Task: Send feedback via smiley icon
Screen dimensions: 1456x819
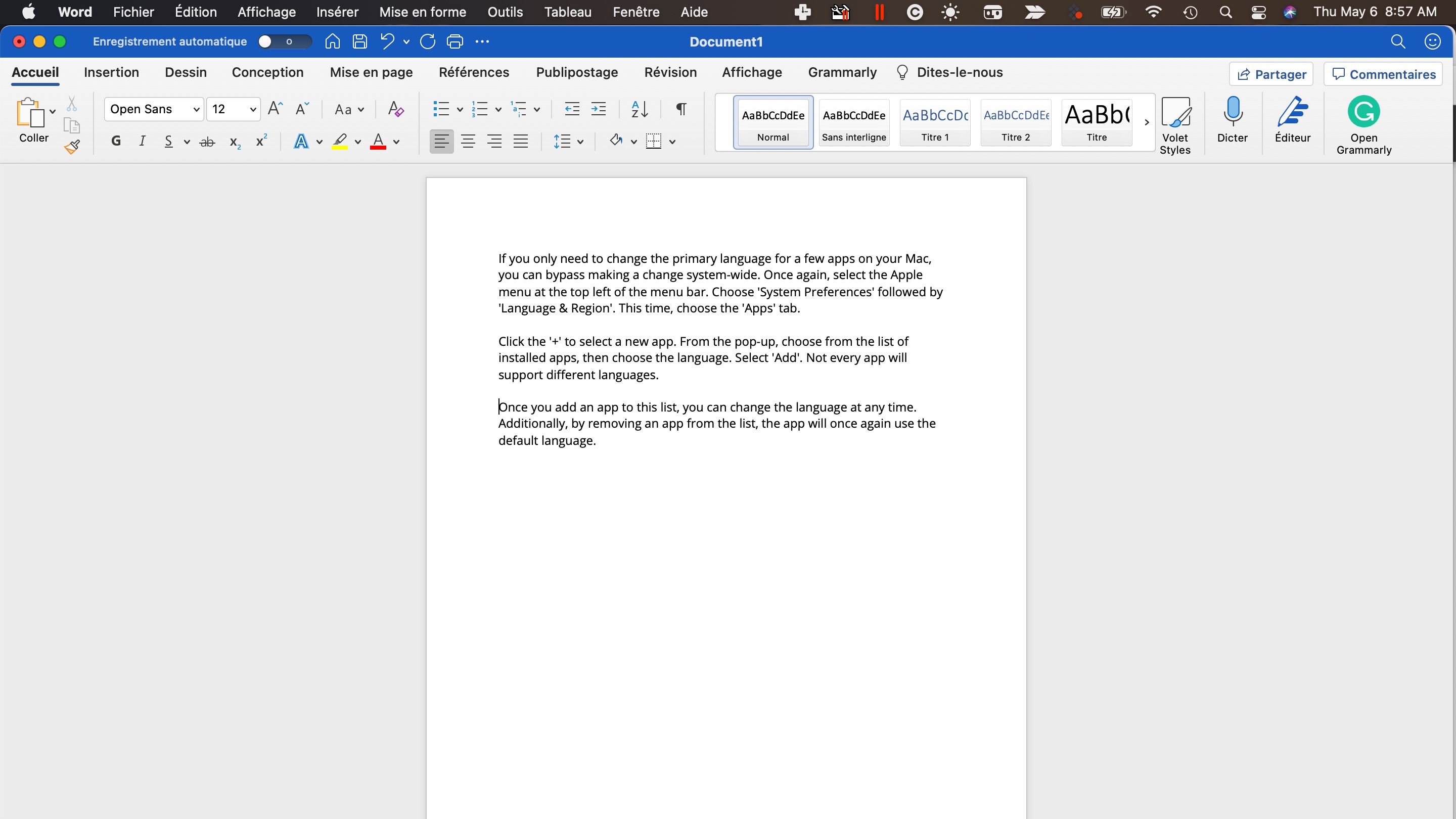Action: tap(1432, 41)
